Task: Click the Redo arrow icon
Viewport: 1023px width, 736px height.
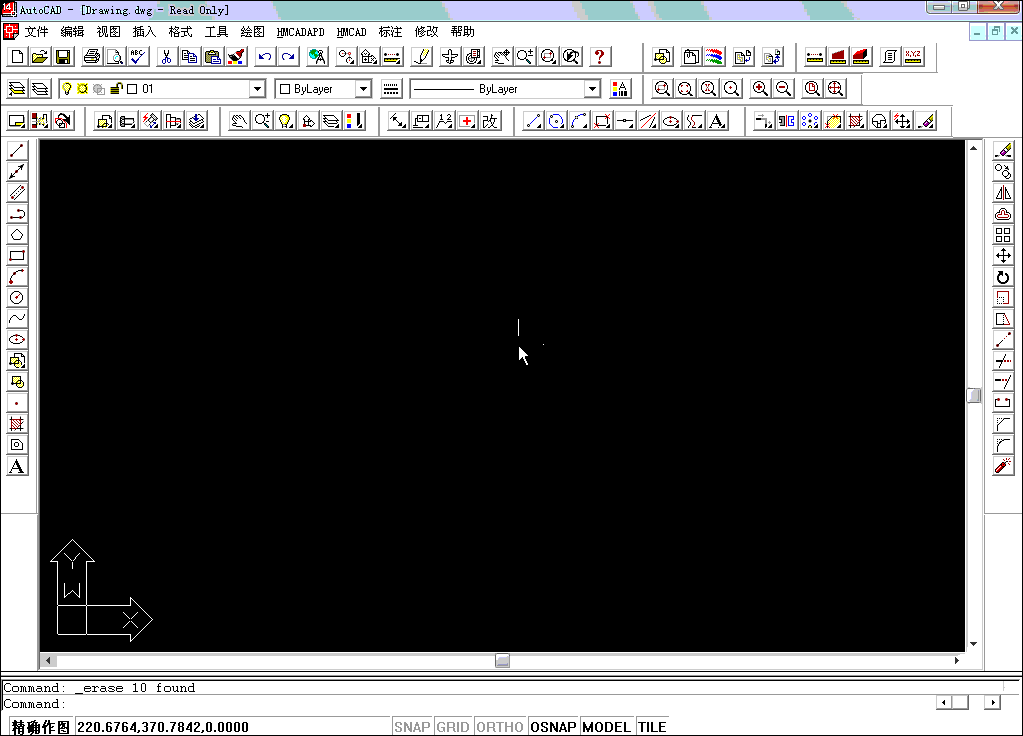Action: coord(288,57)
